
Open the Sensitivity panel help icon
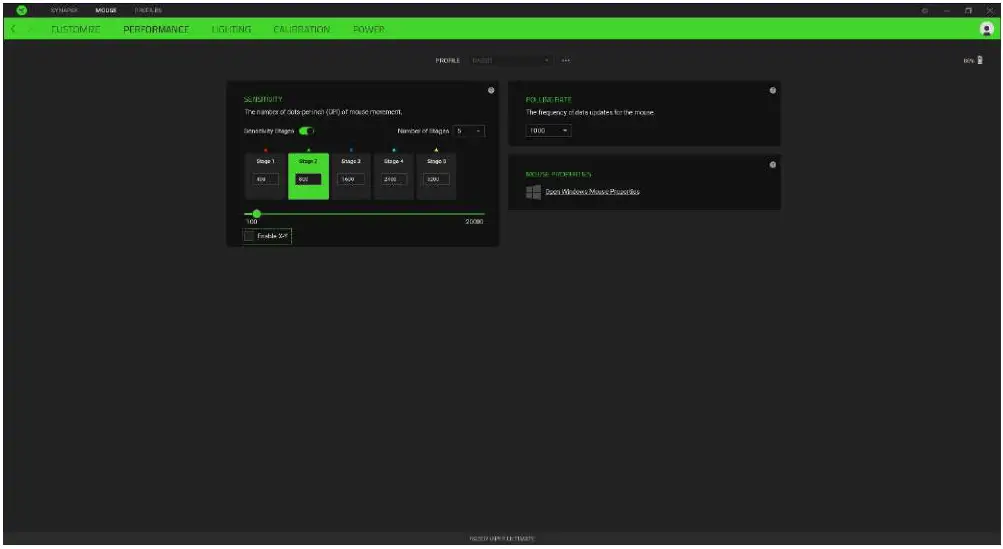coord(491,90)
